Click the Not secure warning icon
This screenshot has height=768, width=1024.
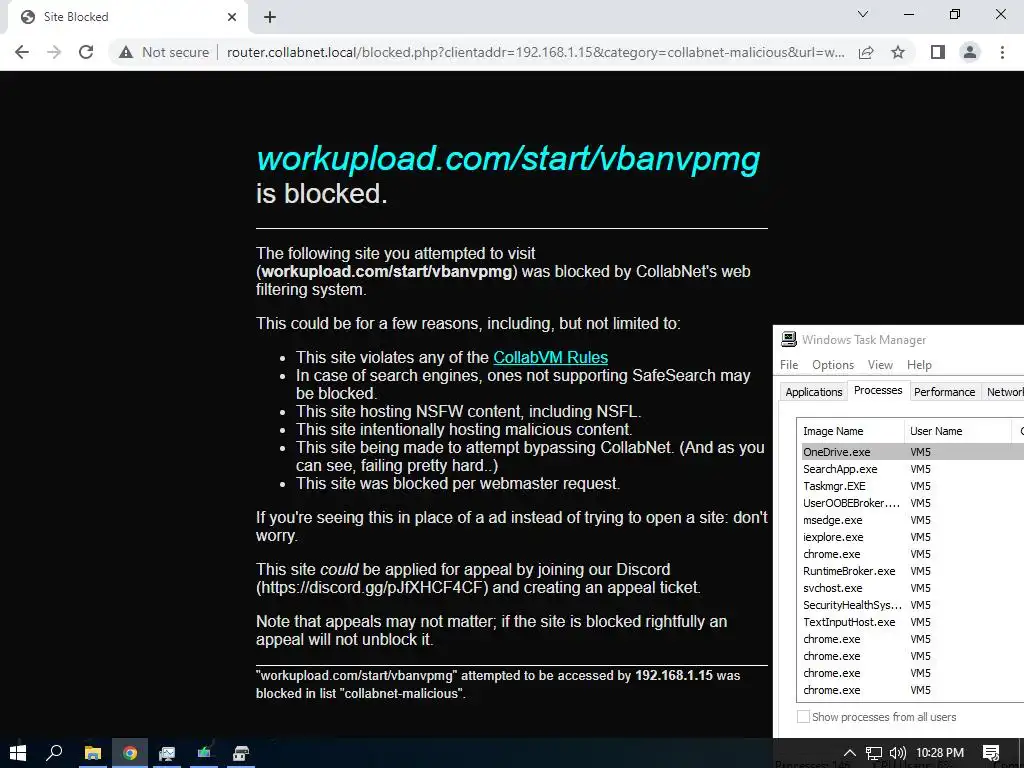126,52
